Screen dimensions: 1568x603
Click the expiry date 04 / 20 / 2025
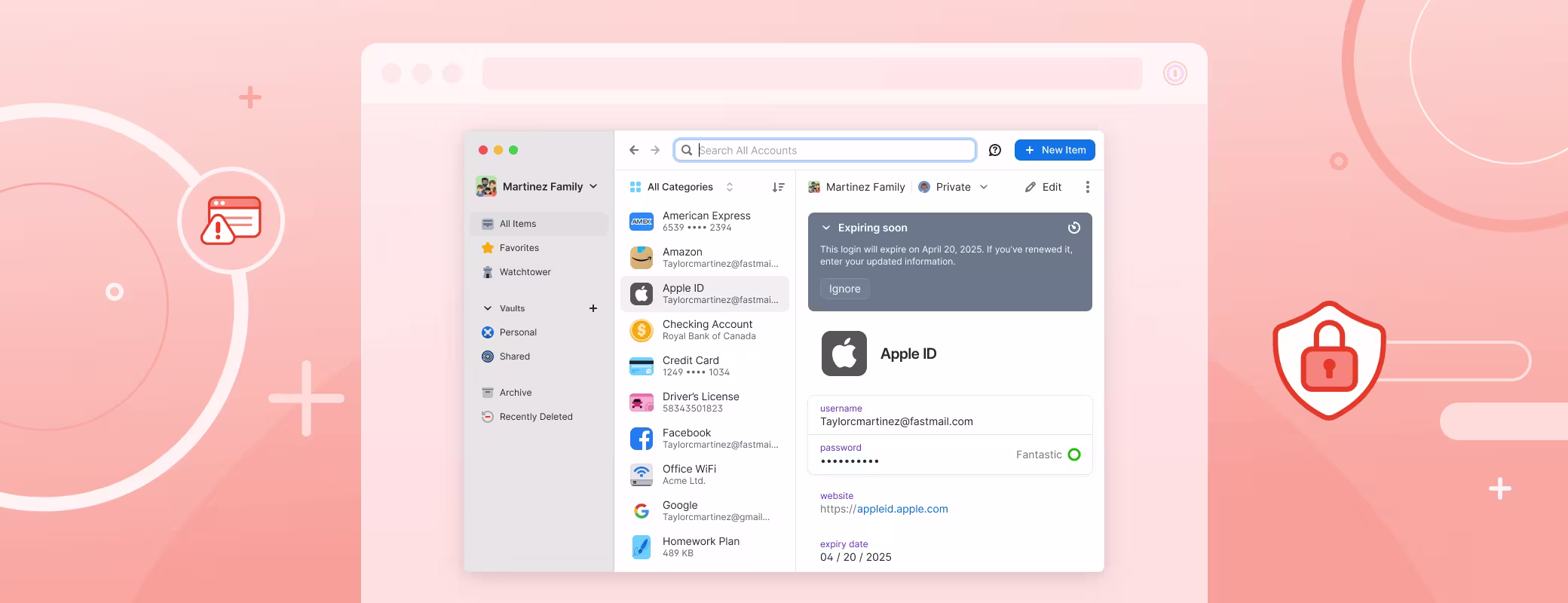coord(856,557)
